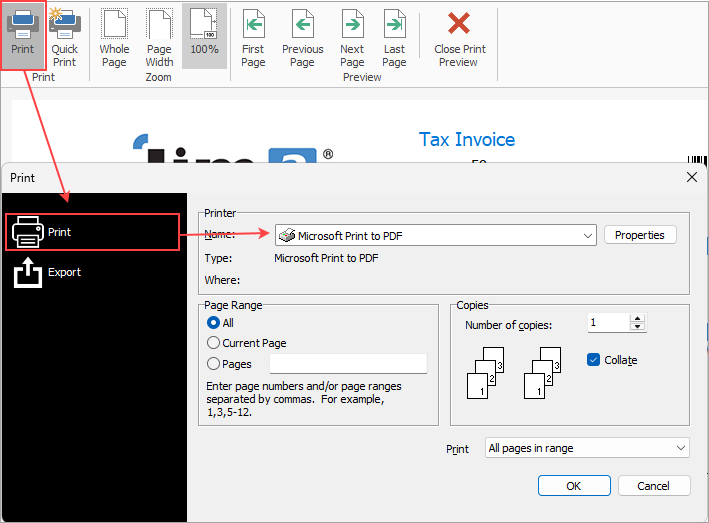Close Print Preview
This screenshot has width=709, height=523.
coord(459,38)
